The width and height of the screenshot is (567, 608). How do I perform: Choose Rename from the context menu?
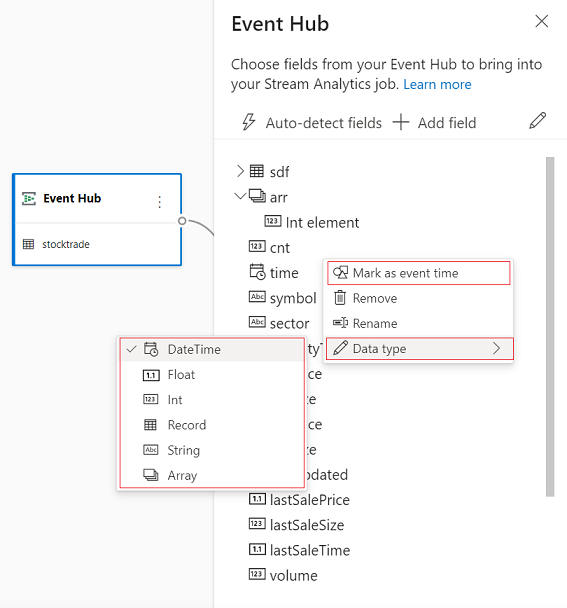click(x=419, y=323)
